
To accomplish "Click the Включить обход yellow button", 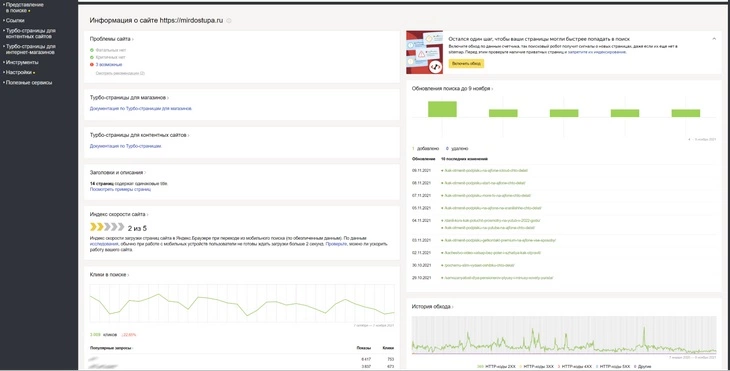I will click(466, 63).
